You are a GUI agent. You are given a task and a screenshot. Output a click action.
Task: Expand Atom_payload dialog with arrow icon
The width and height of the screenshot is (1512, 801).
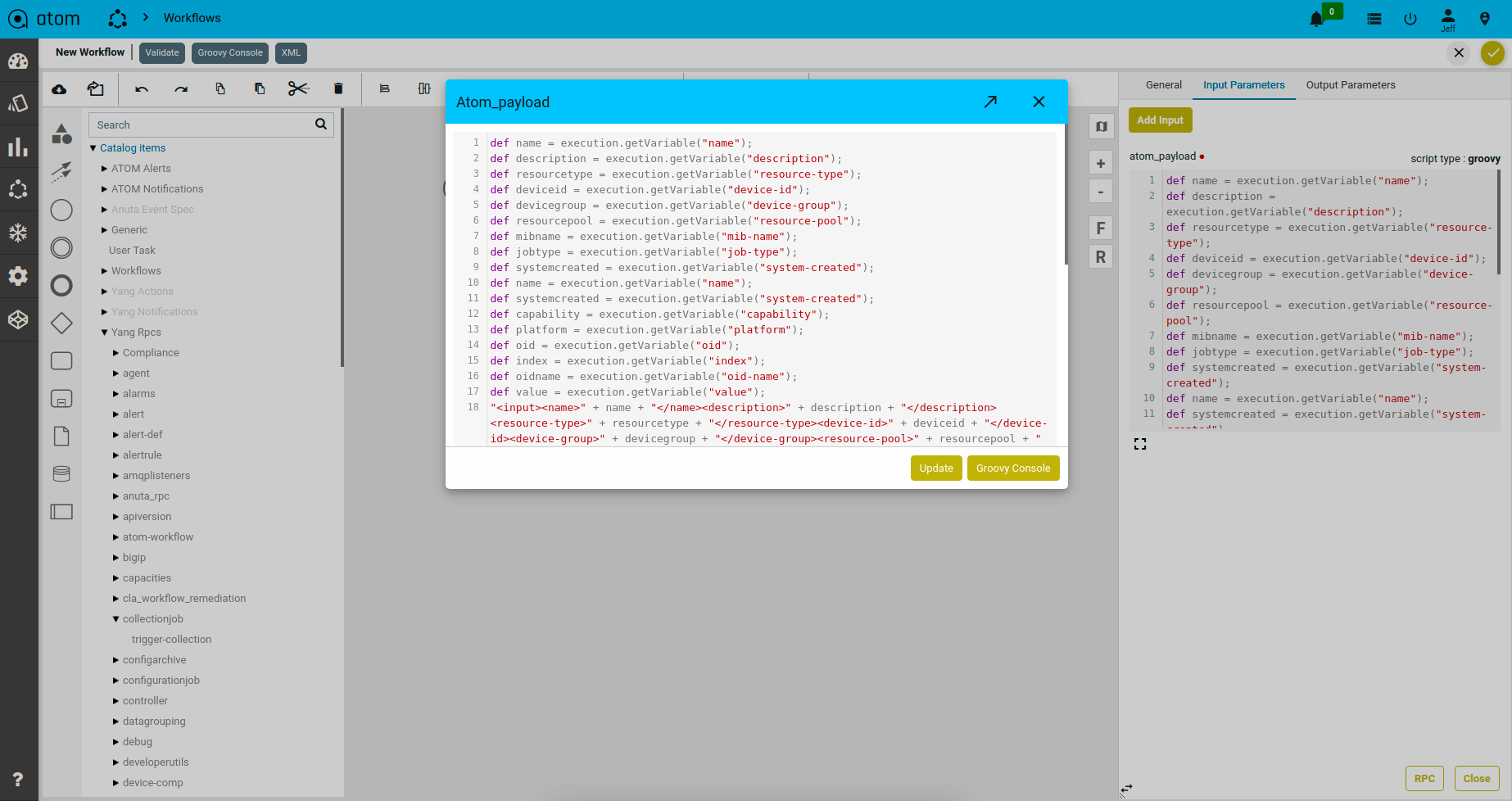[990, 102]
